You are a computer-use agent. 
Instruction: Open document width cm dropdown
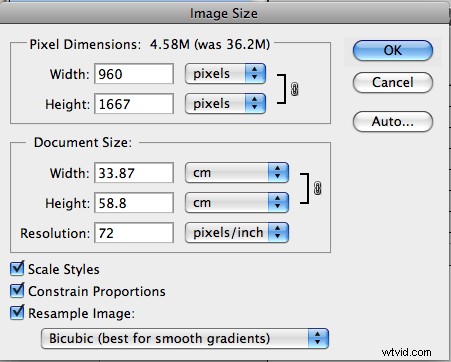(x=237, y=173)
